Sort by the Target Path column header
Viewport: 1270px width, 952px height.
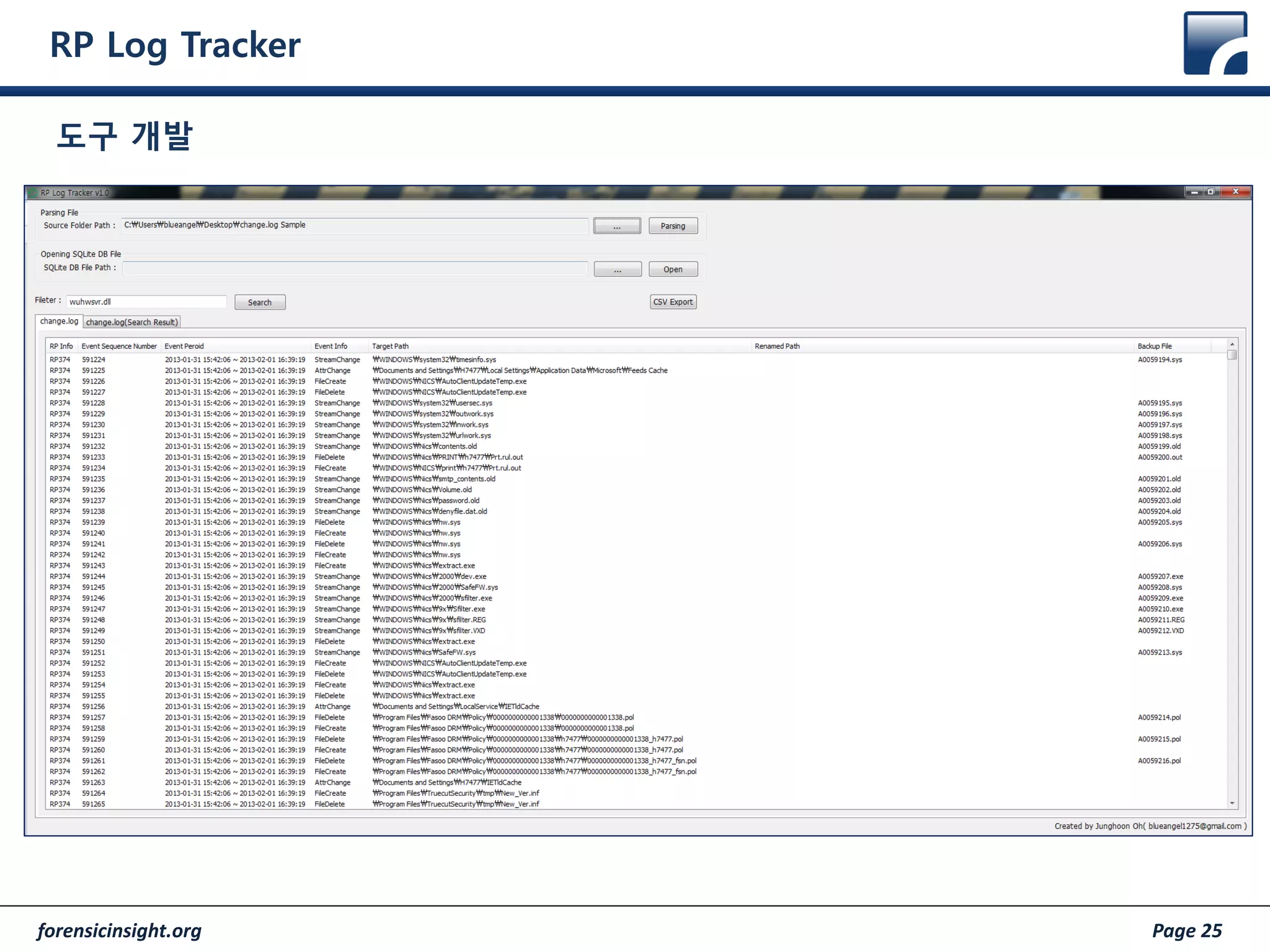pos(560,346)
